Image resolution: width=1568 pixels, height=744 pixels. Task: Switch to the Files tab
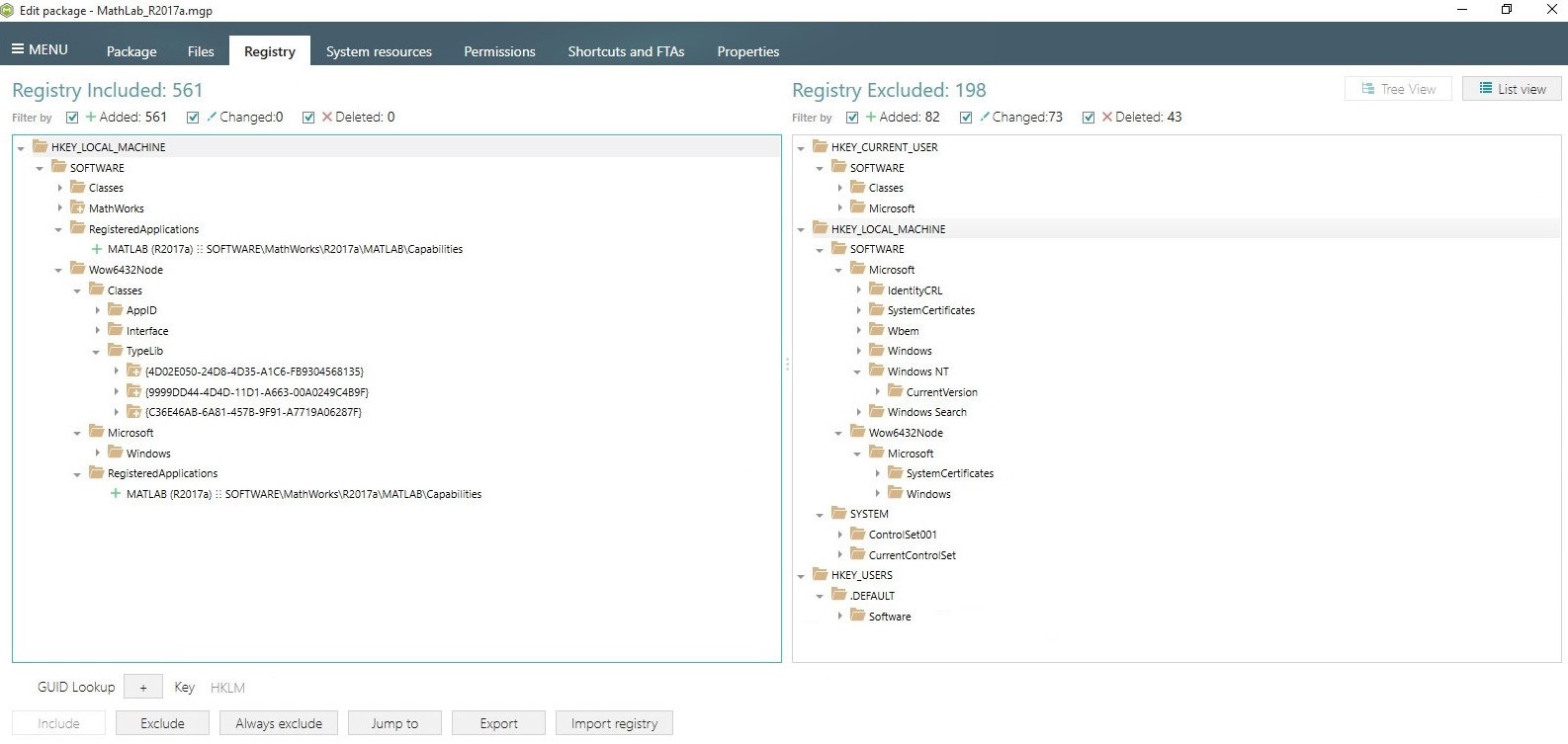pos(201,51)
